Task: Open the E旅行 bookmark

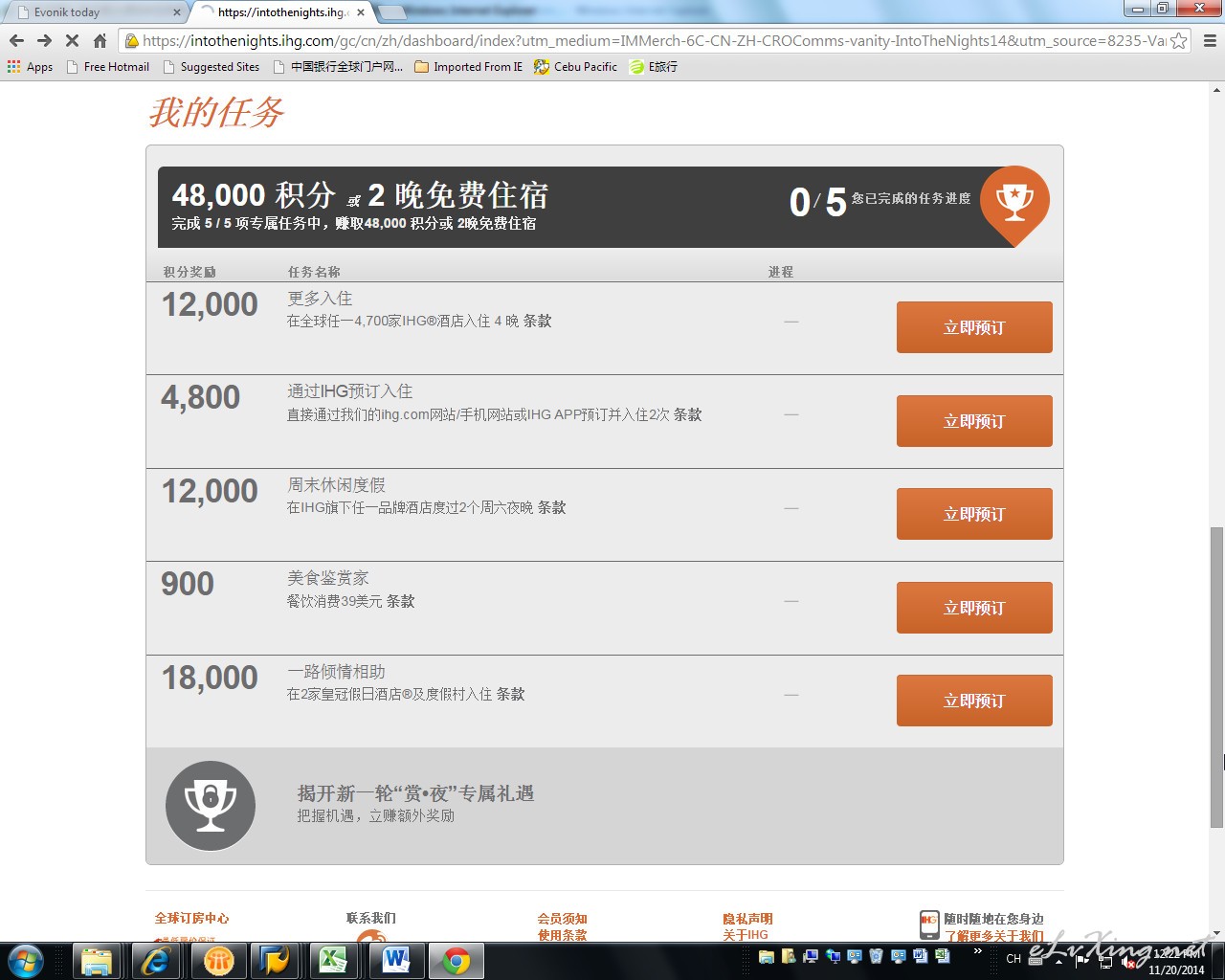Action: pyautogui.click(x=654, y=67)
